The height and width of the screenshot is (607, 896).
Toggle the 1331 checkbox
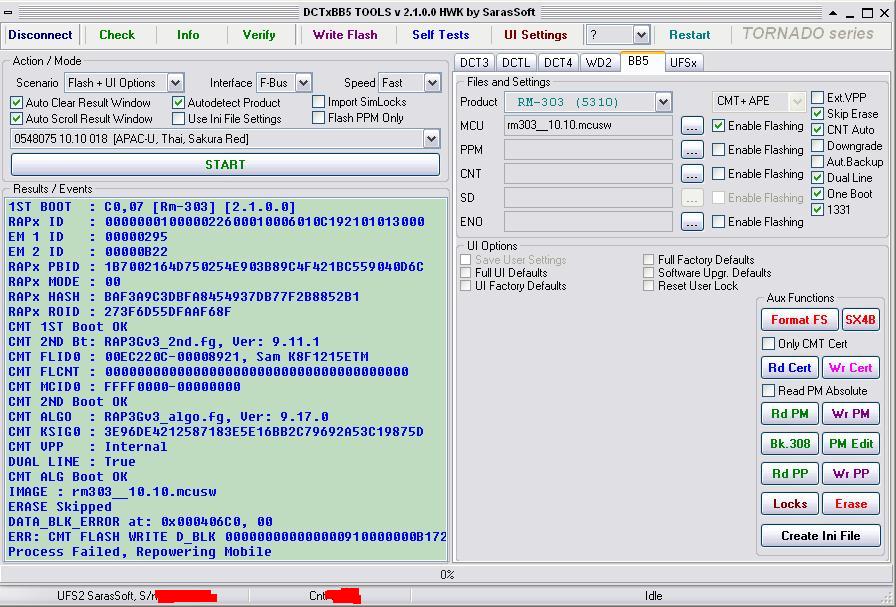(818, 210)
